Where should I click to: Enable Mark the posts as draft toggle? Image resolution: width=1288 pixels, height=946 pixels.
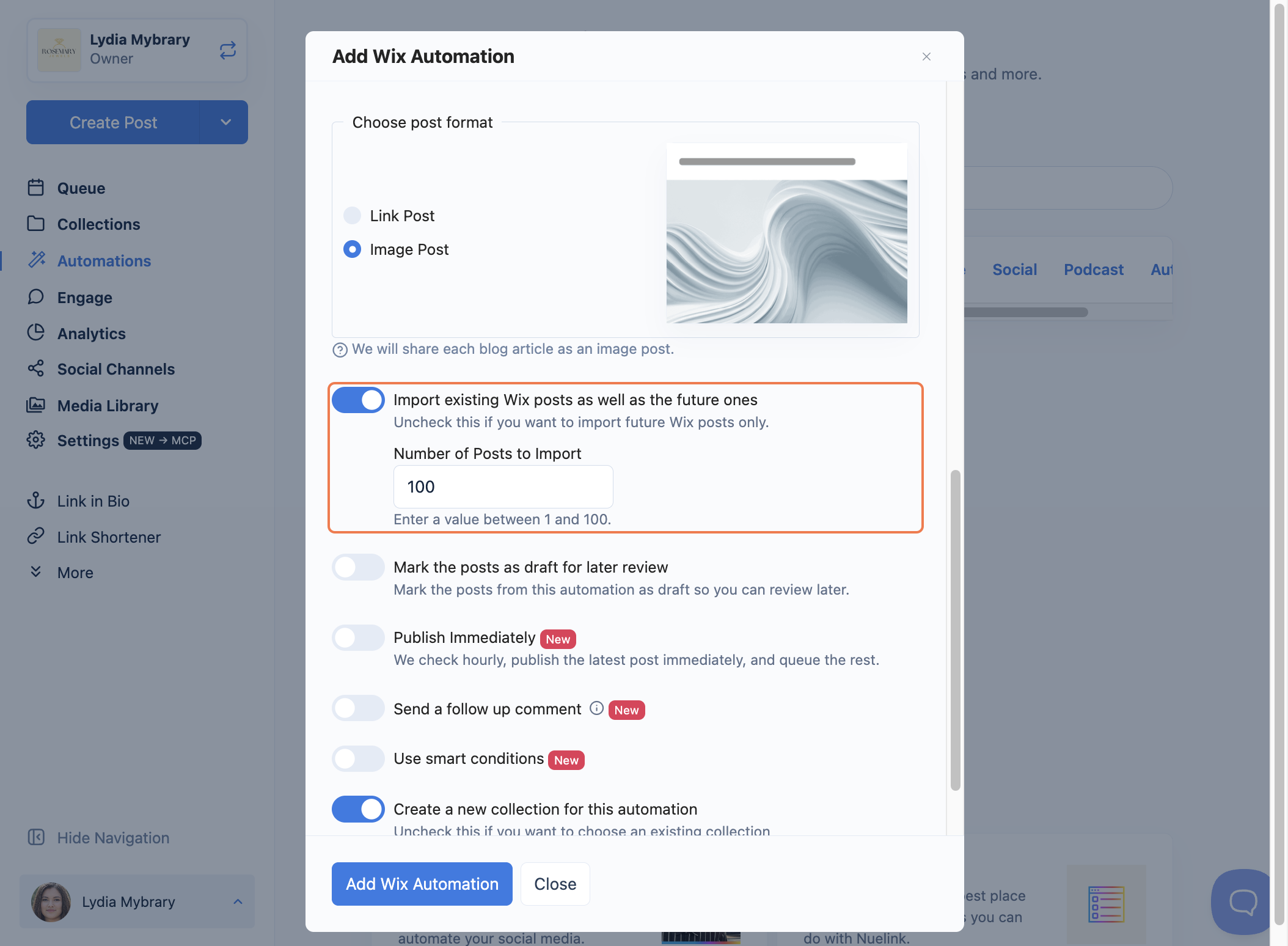click(358, 567)
